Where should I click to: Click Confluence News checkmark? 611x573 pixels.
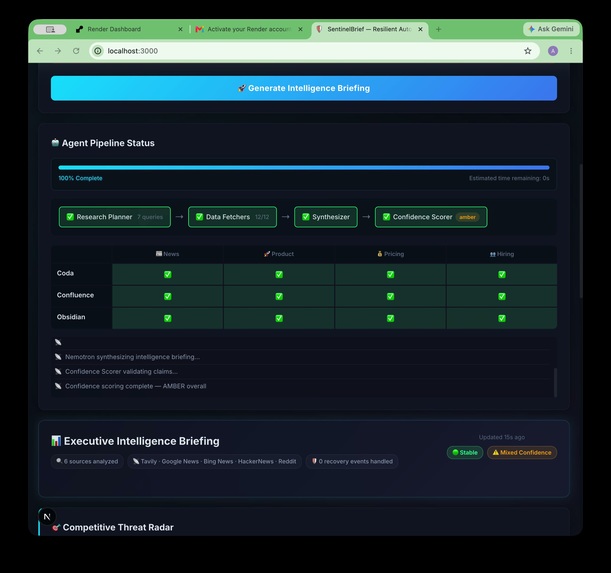coord(168,296)
